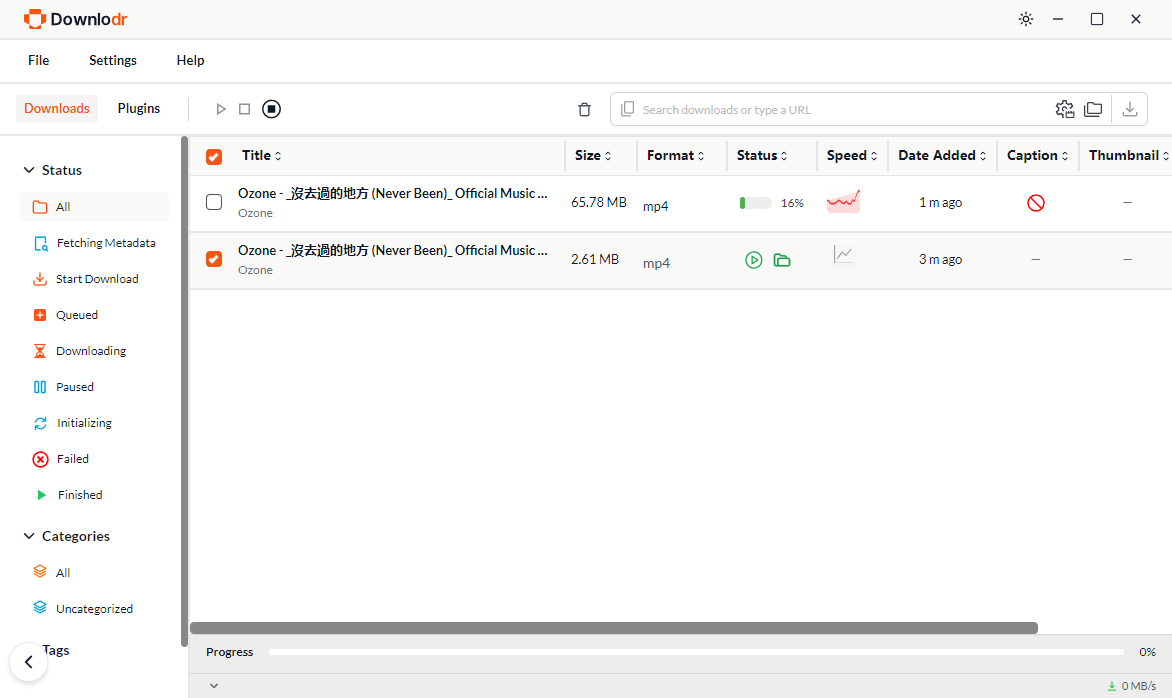Screen dimensions: 1172x698
Task: Click the stop all circle icon
Action: (x=272, y=109)
